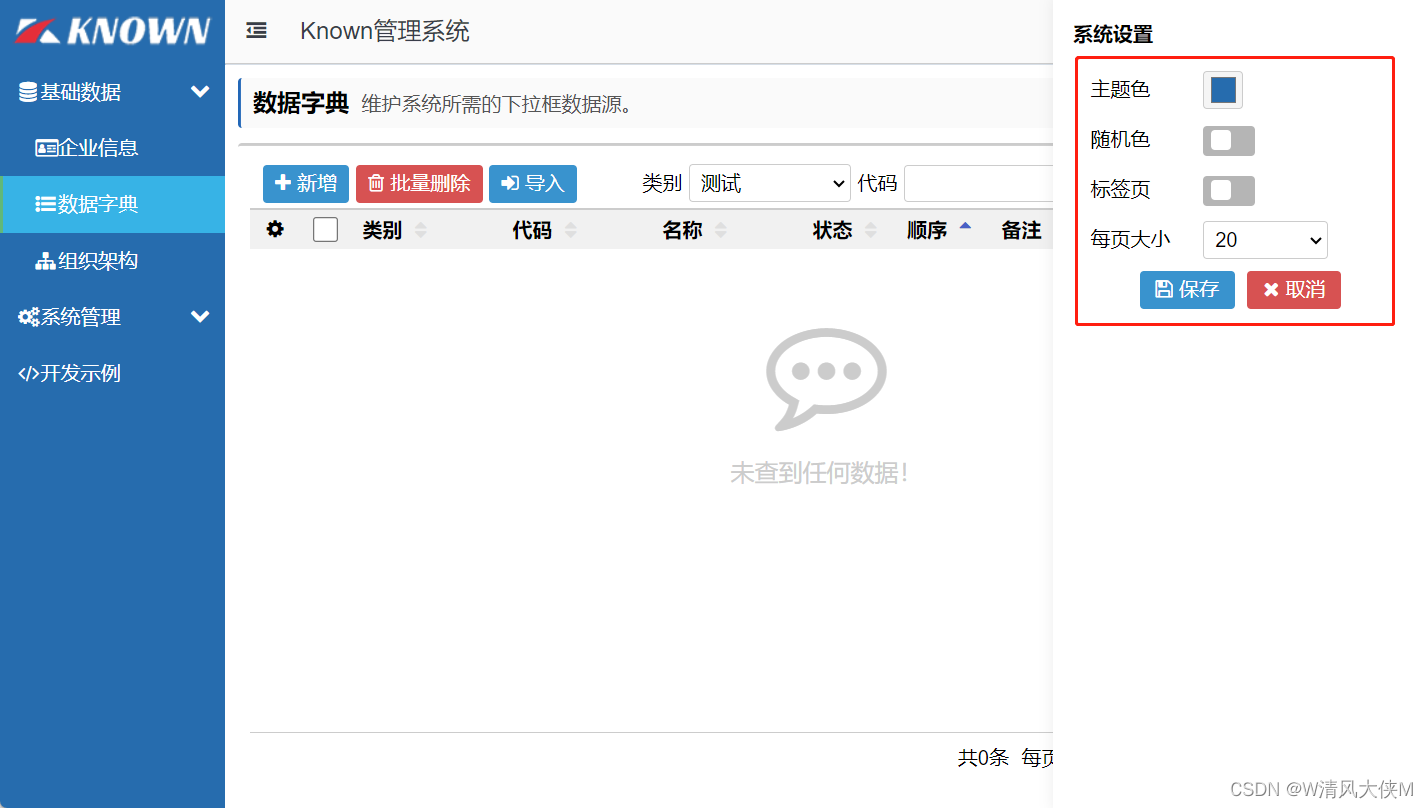The width and height of the screenshot is (1428, 808).
Task: Check the select-all checkbox in table header
Action: click(325, 230)
